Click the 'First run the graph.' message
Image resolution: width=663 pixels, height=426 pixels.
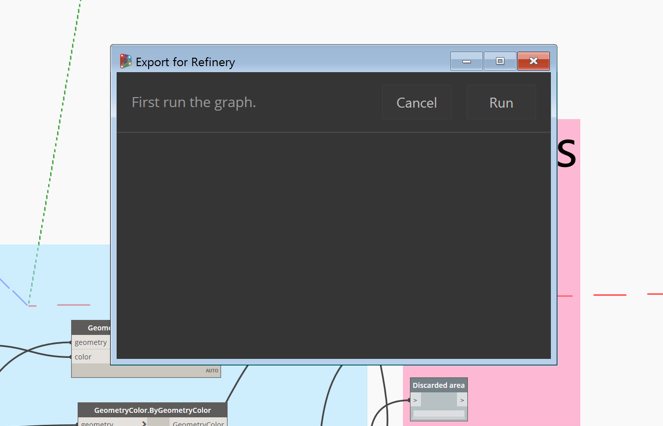[x=194, y=102]
